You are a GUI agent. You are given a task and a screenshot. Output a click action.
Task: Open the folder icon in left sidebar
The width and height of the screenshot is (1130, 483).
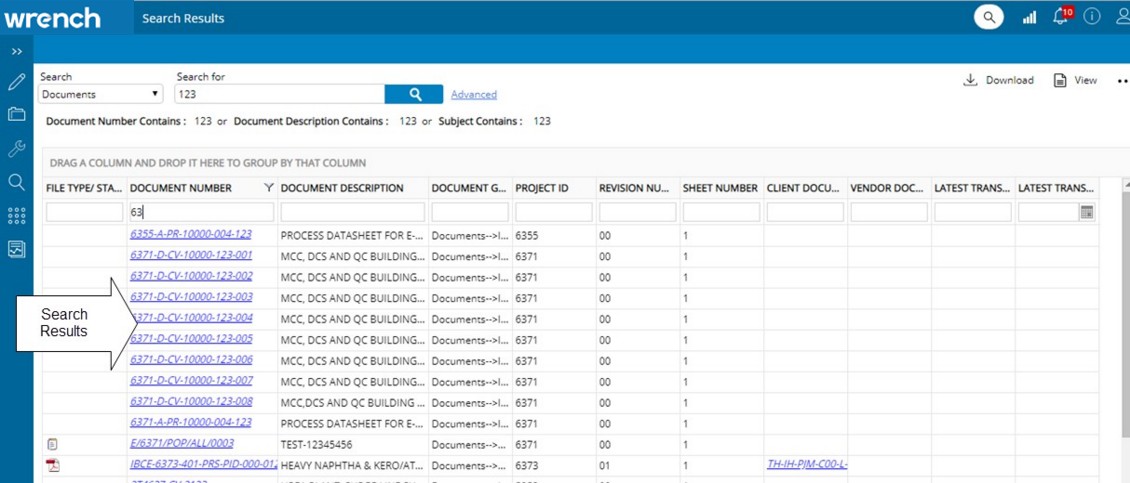(16, 114)
